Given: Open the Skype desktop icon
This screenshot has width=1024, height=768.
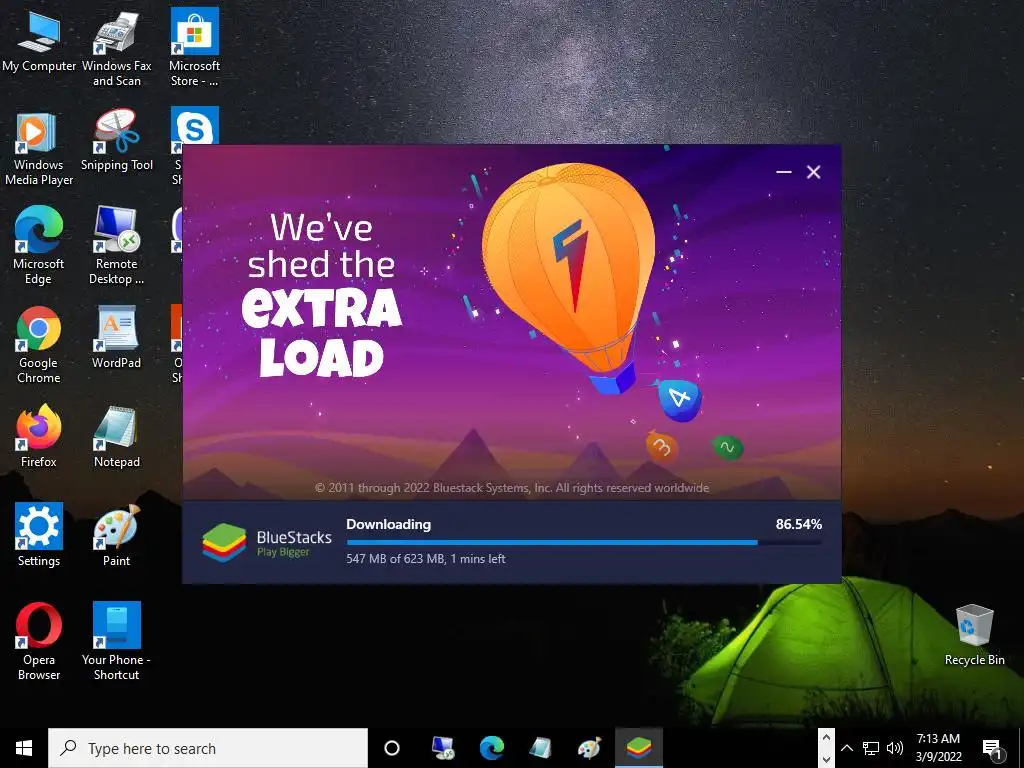Looking at the screenshot, I should coord(195,126).
